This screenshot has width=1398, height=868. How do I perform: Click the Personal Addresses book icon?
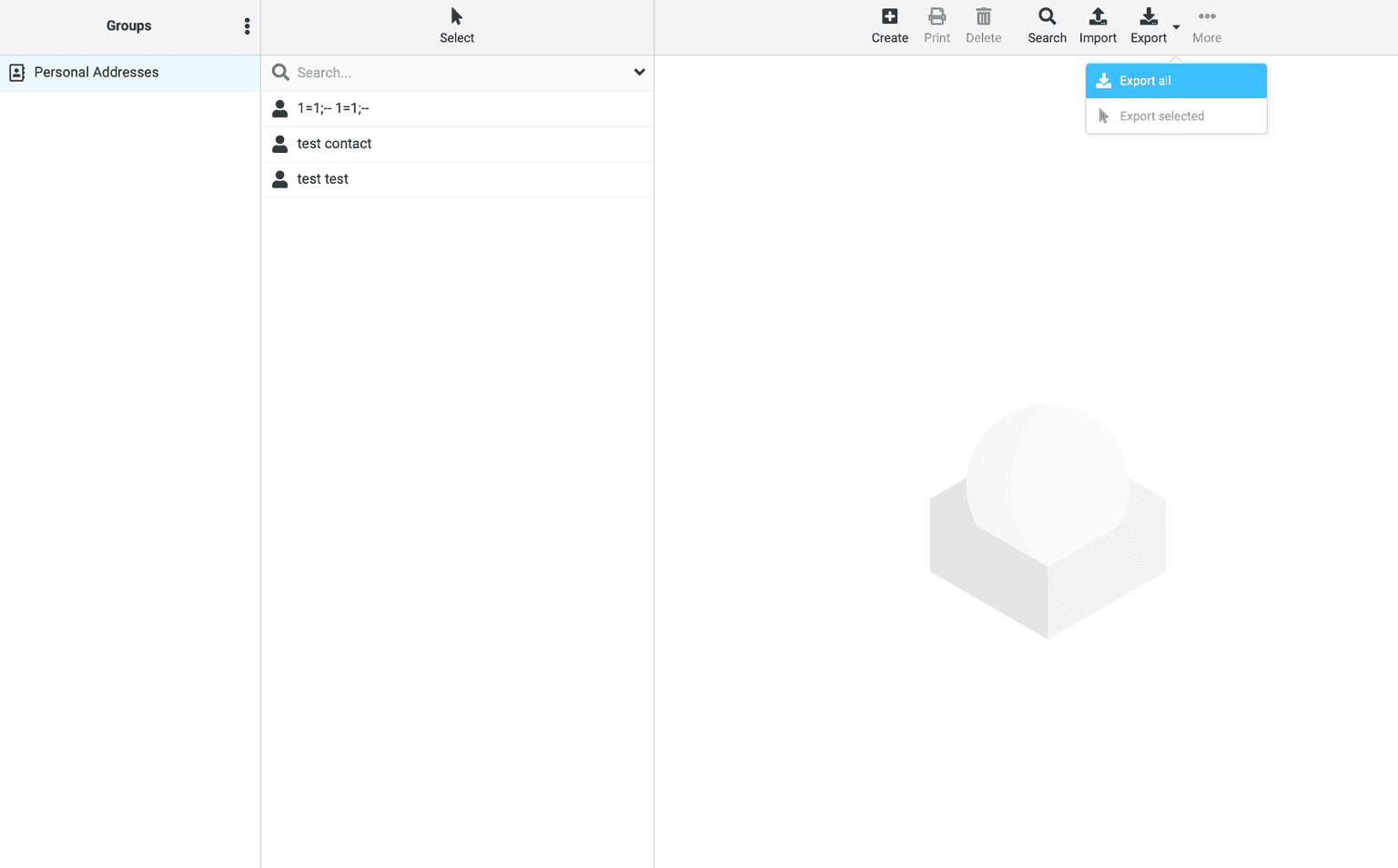point(16,72)
